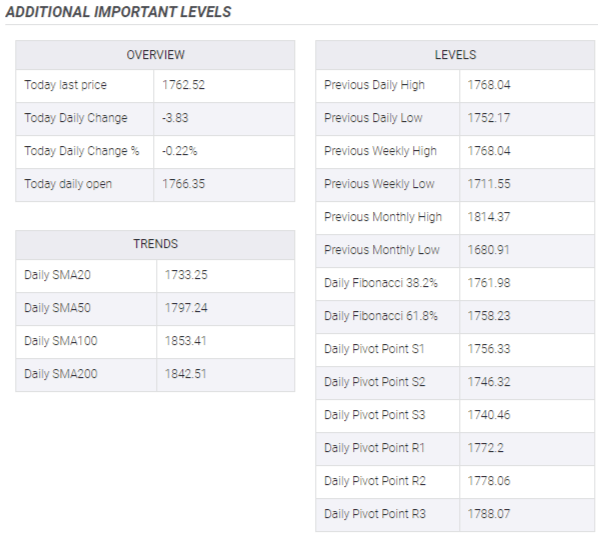Click the Previous Weekly Low value 1711.55
This screenshot has width=598, height=538.
click(489, 184)
